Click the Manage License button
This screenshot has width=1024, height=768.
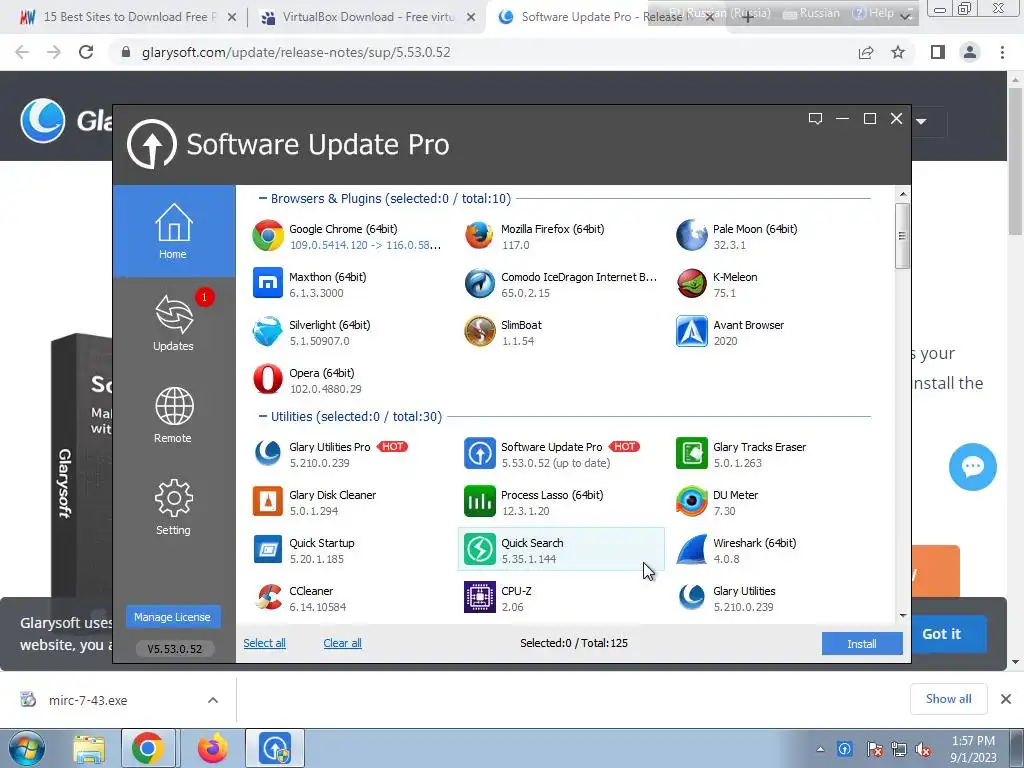(172, 617)
